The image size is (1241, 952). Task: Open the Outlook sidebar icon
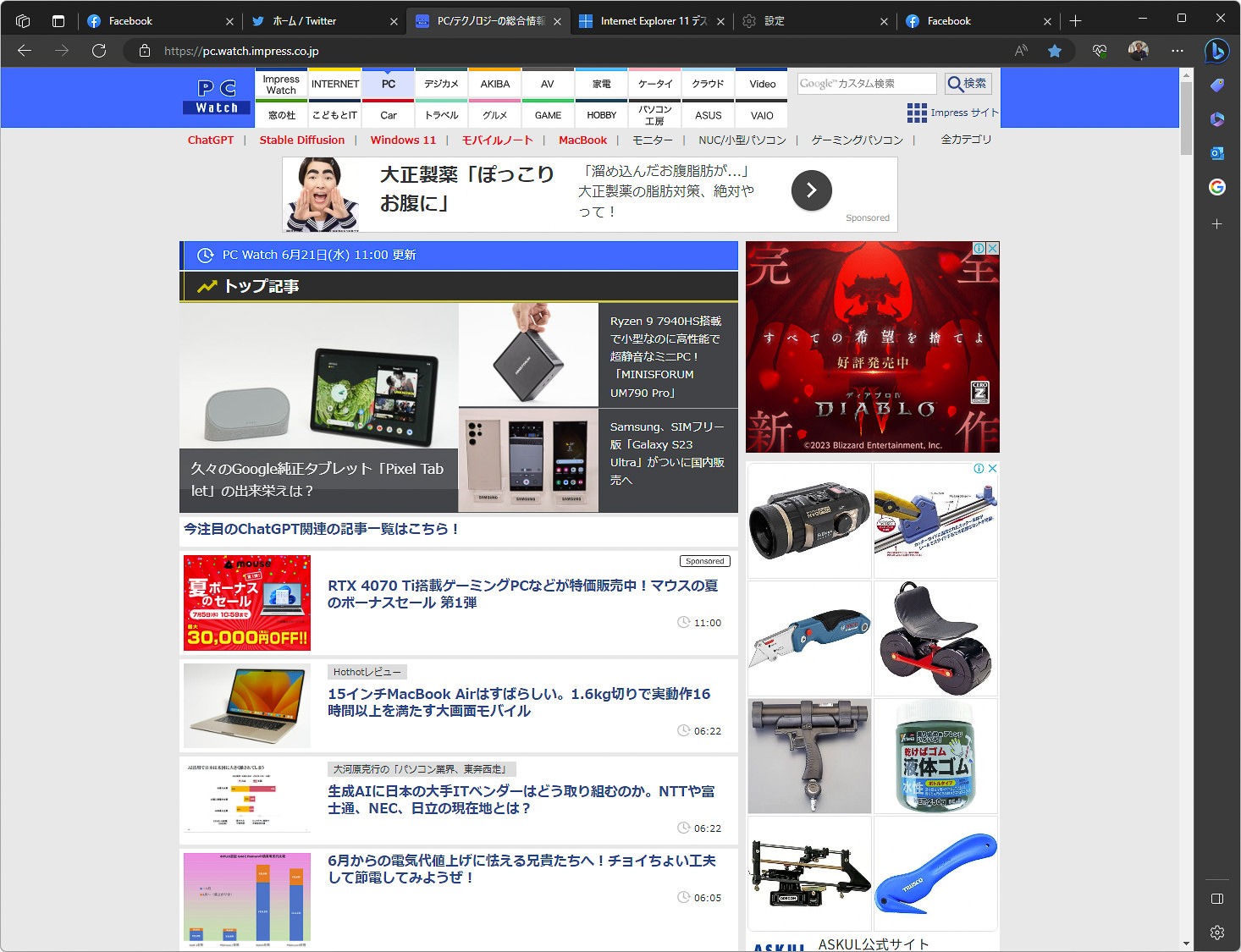[x=1216, y=153]
